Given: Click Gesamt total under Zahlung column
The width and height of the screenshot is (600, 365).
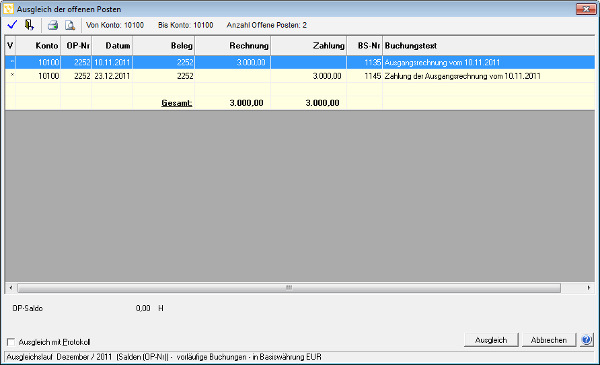Looking at the screenshot, I should (322, 103).
